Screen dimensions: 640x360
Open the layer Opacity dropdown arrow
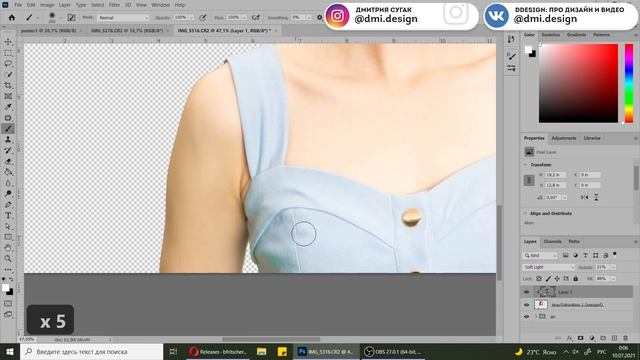tap(613, 267)
